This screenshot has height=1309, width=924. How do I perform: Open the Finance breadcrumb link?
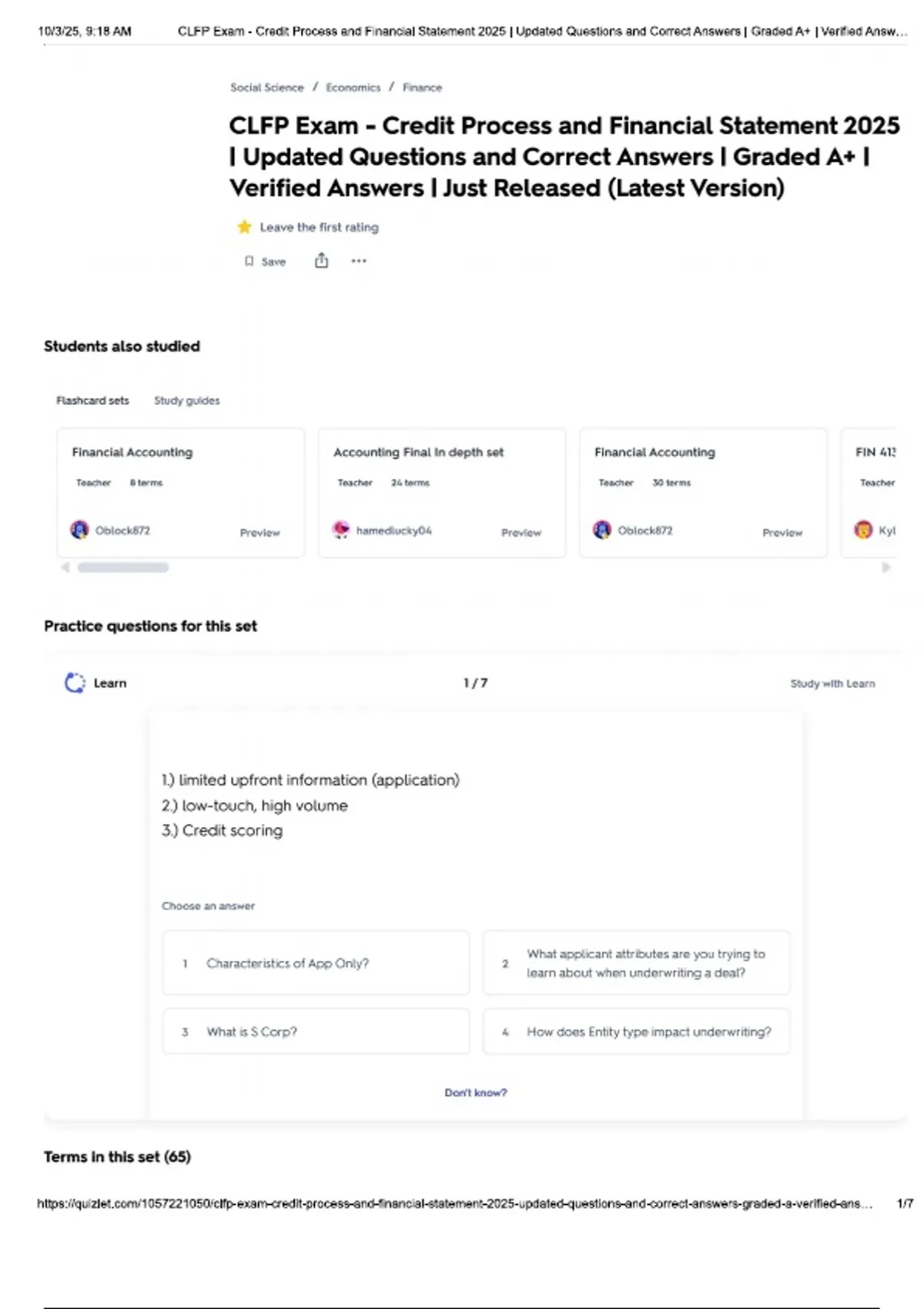(422, 88)
